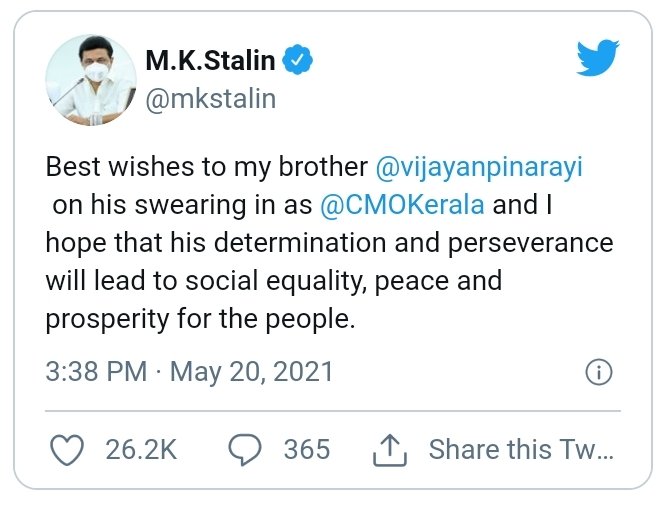Click the 3:38 PM time
The width and height of the screenshot is (671, 516).
coord(96,373)
